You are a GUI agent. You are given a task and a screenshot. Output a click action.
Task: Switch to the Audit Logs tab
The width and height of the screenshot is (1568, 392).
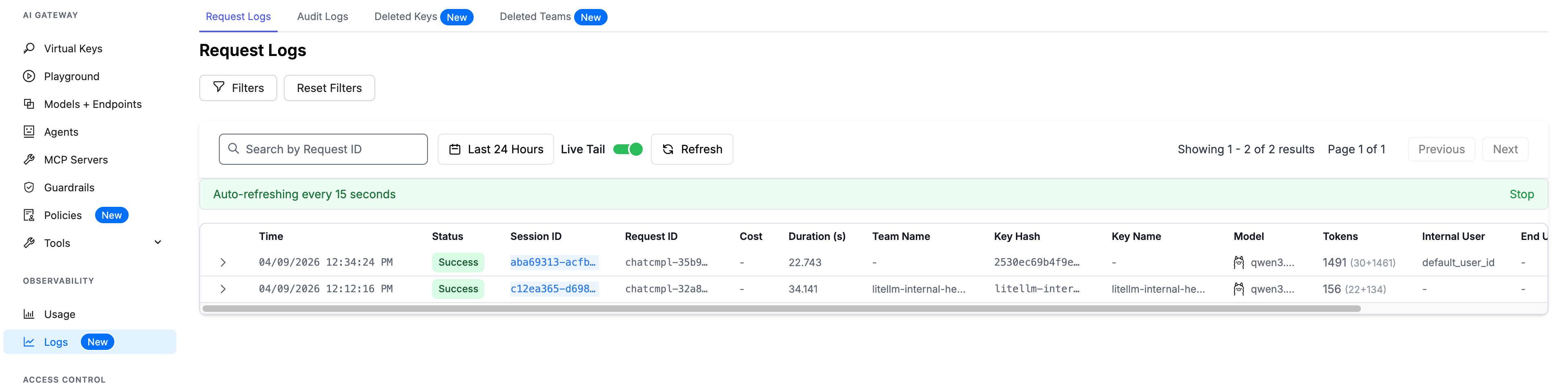click(x=322, y=16)
